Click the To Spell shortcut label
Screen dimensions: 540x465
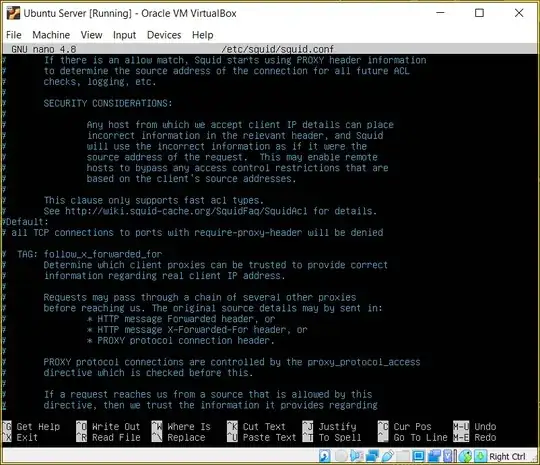340,437
